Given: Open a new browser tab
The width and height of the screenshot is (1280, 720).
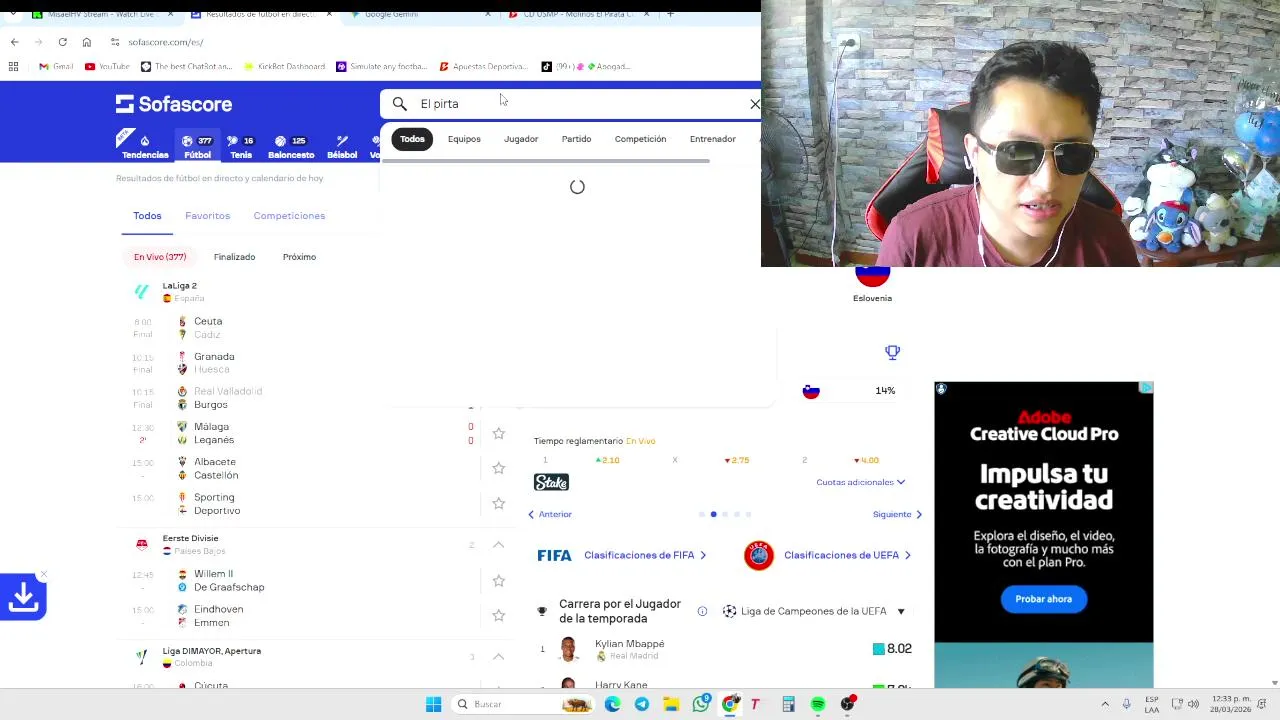Looking at the screenshot, I should [x=670, y=14].
